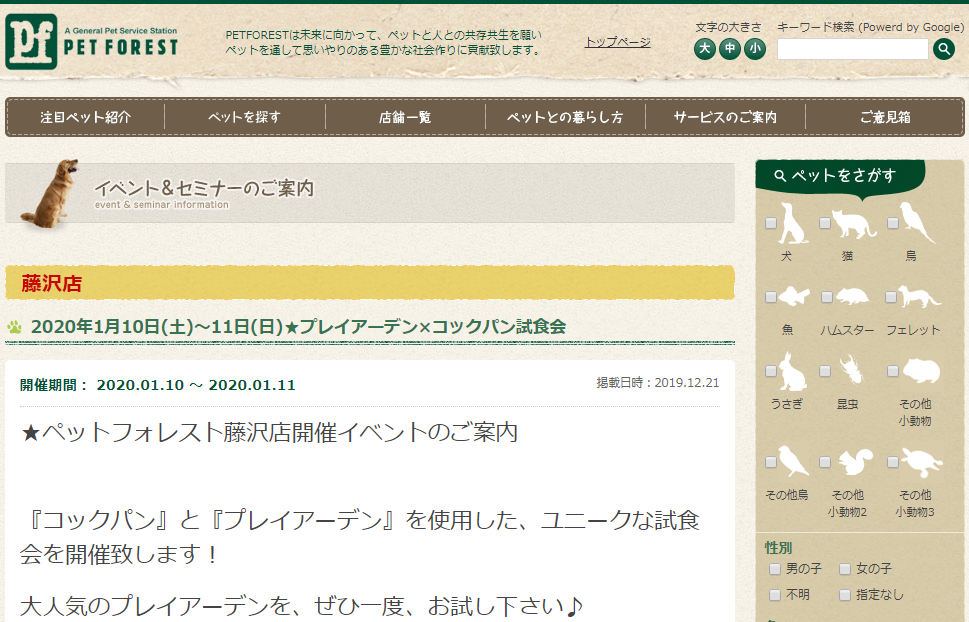Image resolution: width=969 pixels, height=622 pixels.
Task: Click the keyword search input field
Action: pos(853,49)
